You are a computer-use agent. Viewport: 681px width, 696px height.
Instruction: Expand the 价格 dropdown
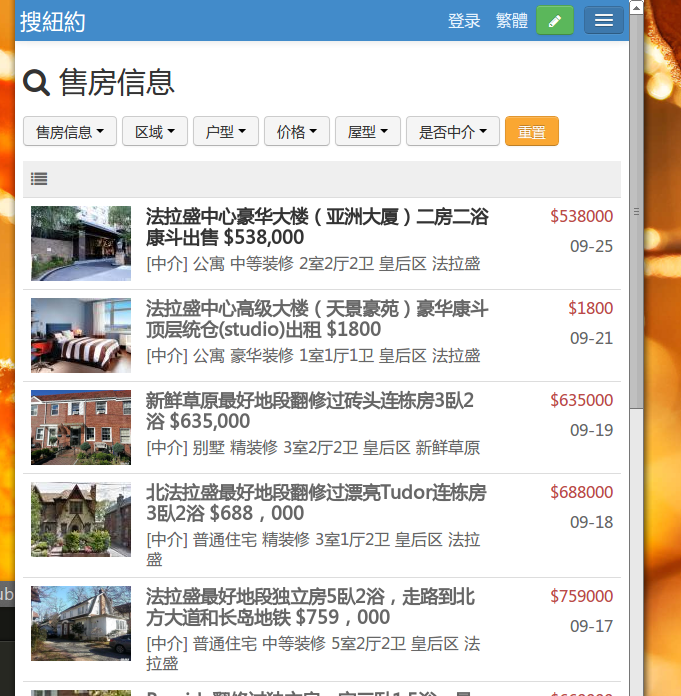[297, 131]
